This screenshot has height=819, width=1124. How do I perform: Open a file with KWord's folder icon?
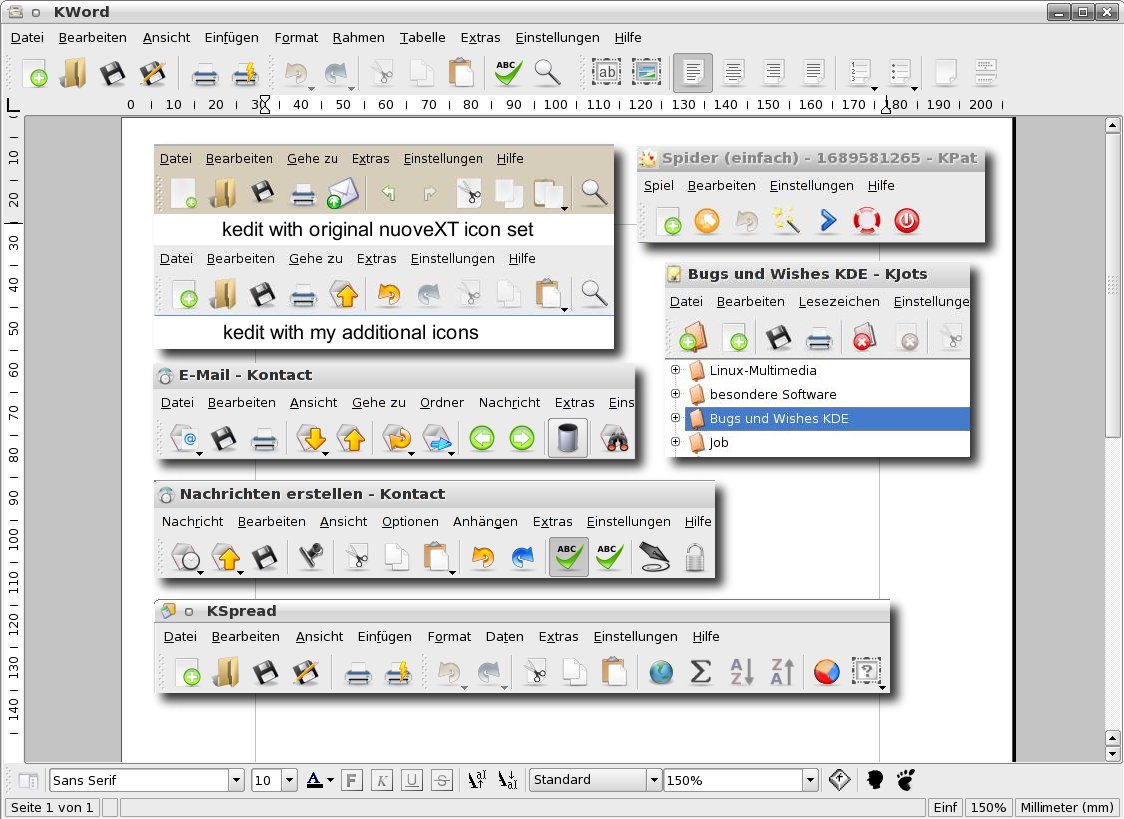73,73
